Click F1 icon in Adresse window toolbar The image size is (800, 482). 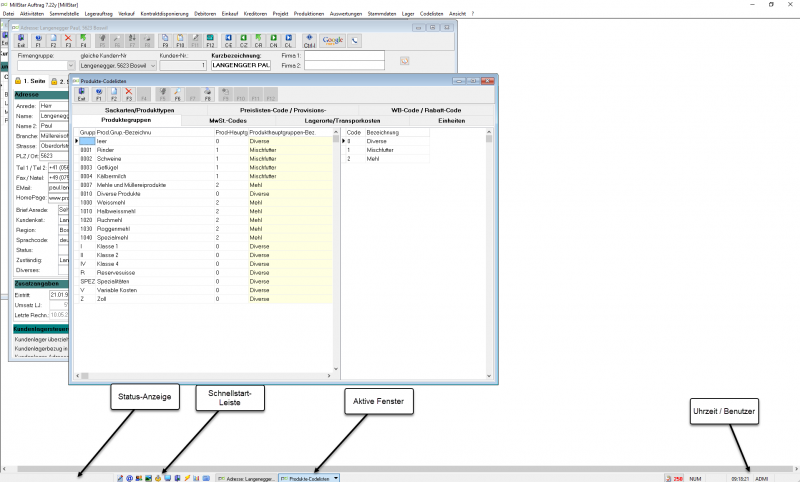click(38, 41)
